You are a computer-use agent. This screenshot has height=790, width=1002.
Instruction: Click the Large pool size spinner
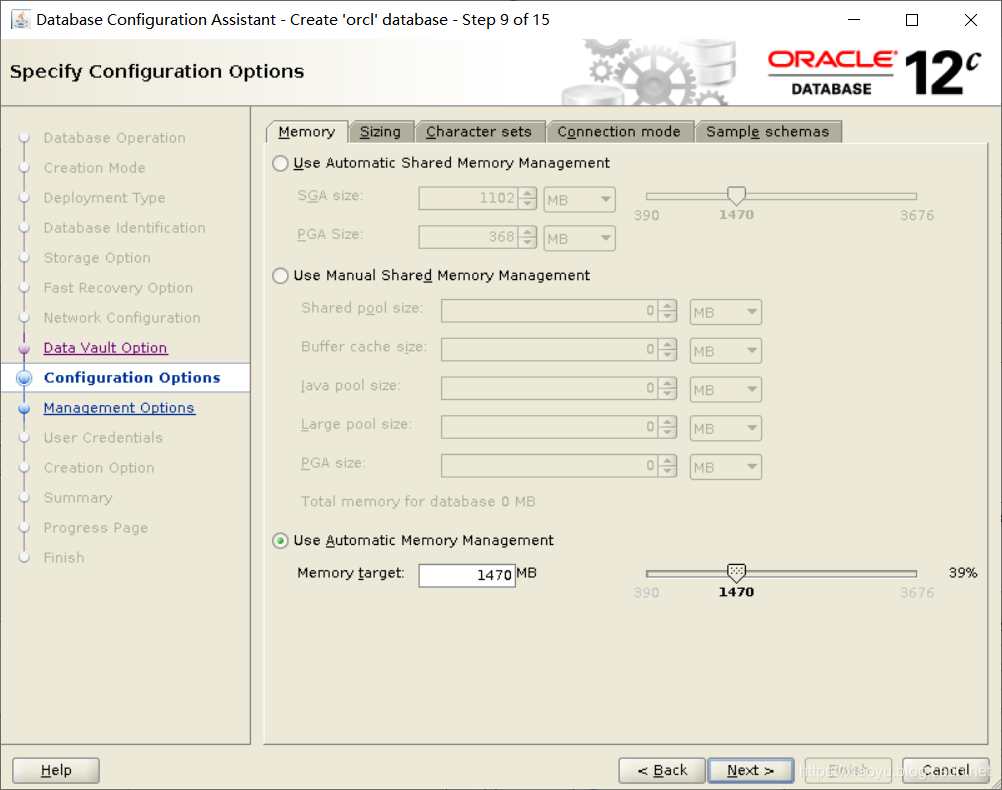click(x=668, y=427)
